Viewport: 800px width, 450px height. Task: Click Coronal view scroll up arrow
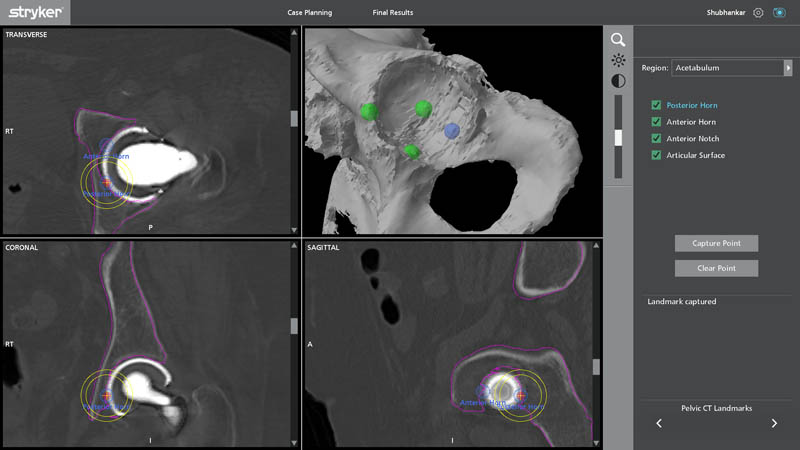(294, 246)
